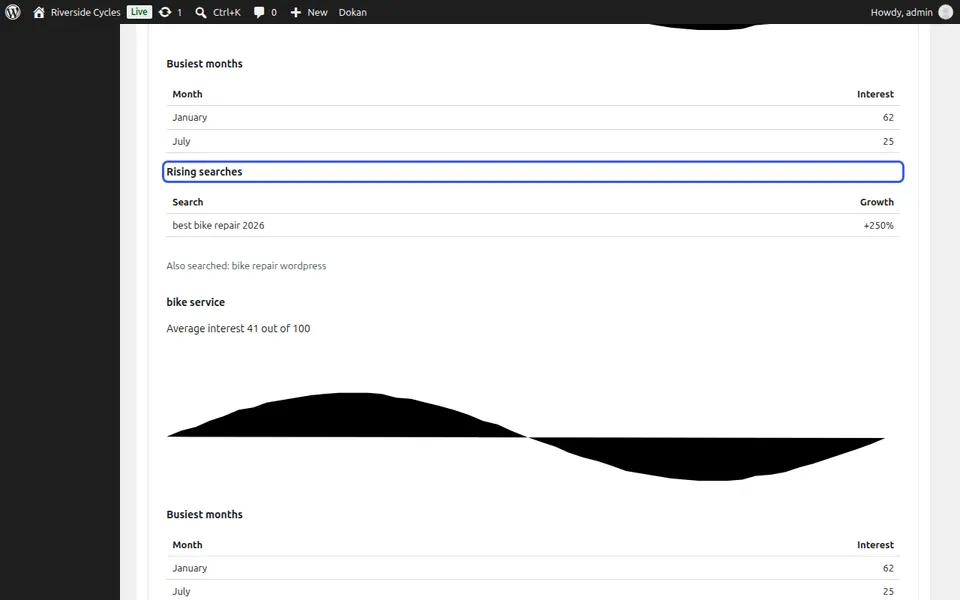Click the Interest column header at top
This screenshot has width=960, height=600.
coord(875,94)
